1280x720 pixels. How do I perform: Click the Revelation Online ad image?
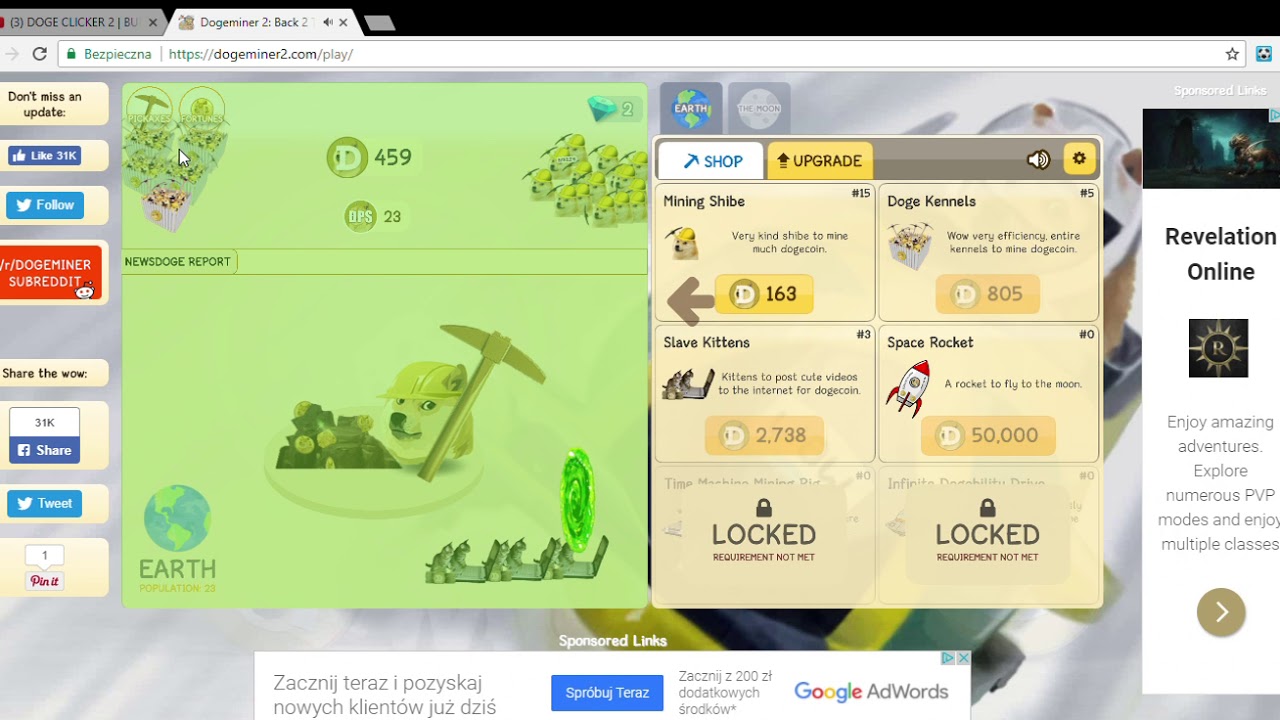click(1211, 148)
